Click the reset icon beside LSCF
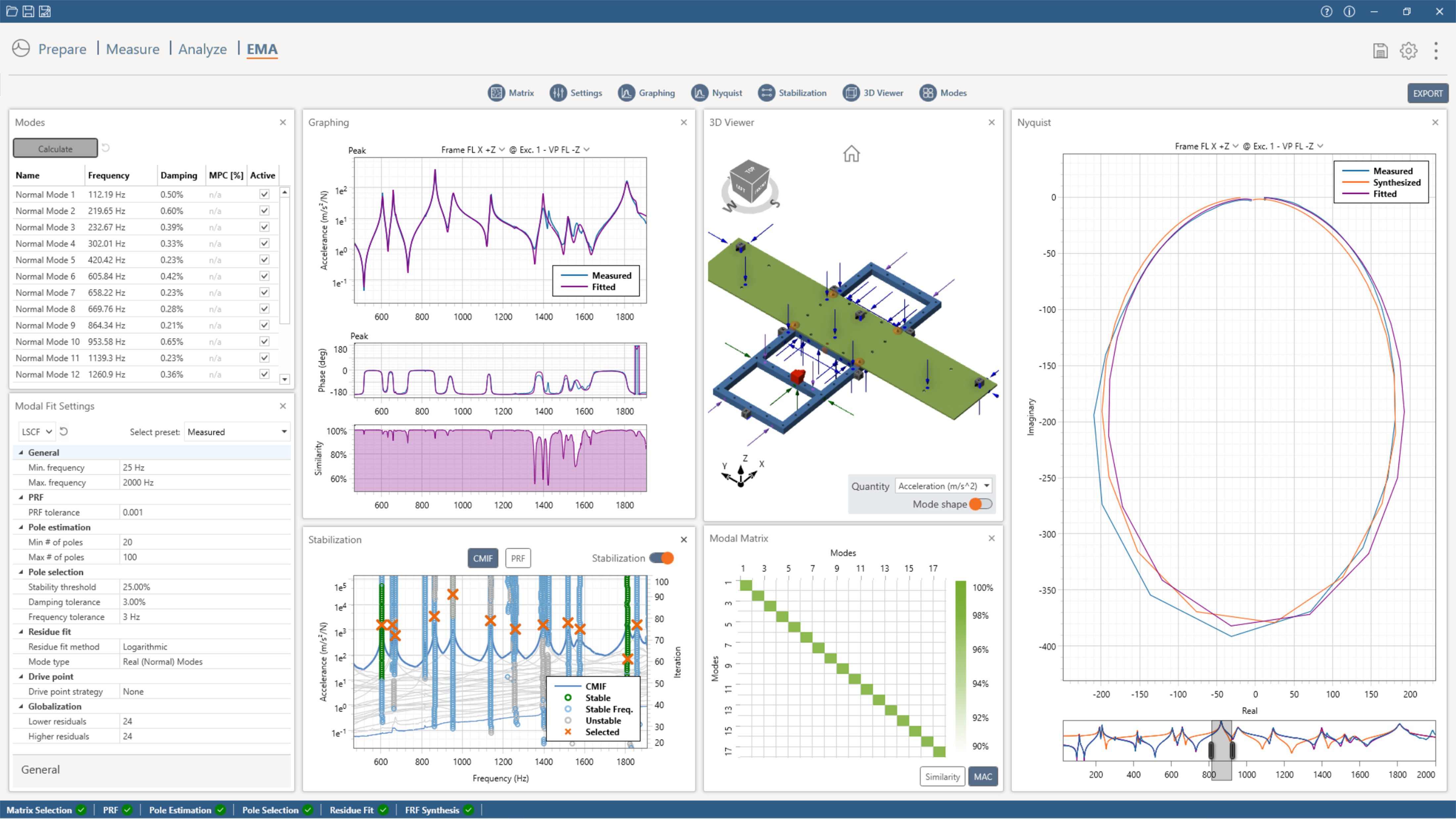Image resolution: width=1456 pixels, height=819 pixels. 64,432
